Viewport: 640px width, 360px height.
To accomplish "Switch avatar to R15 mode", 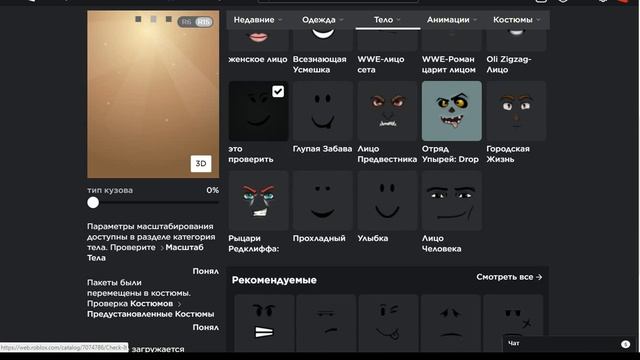I will pyautogui.click(x=204, y=22).
